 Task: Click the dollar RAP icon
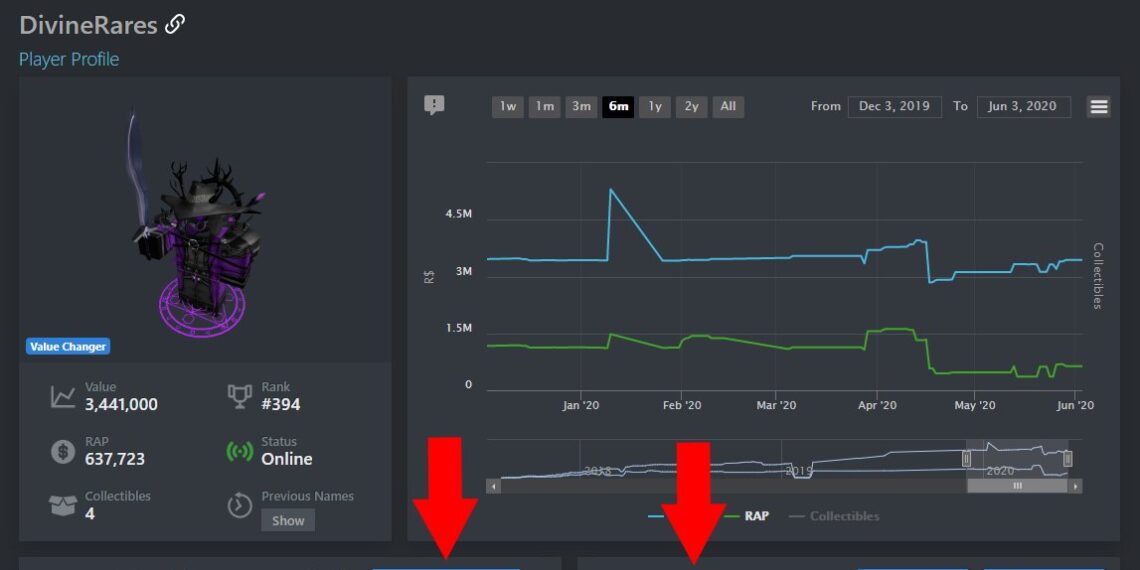[63, 451]
